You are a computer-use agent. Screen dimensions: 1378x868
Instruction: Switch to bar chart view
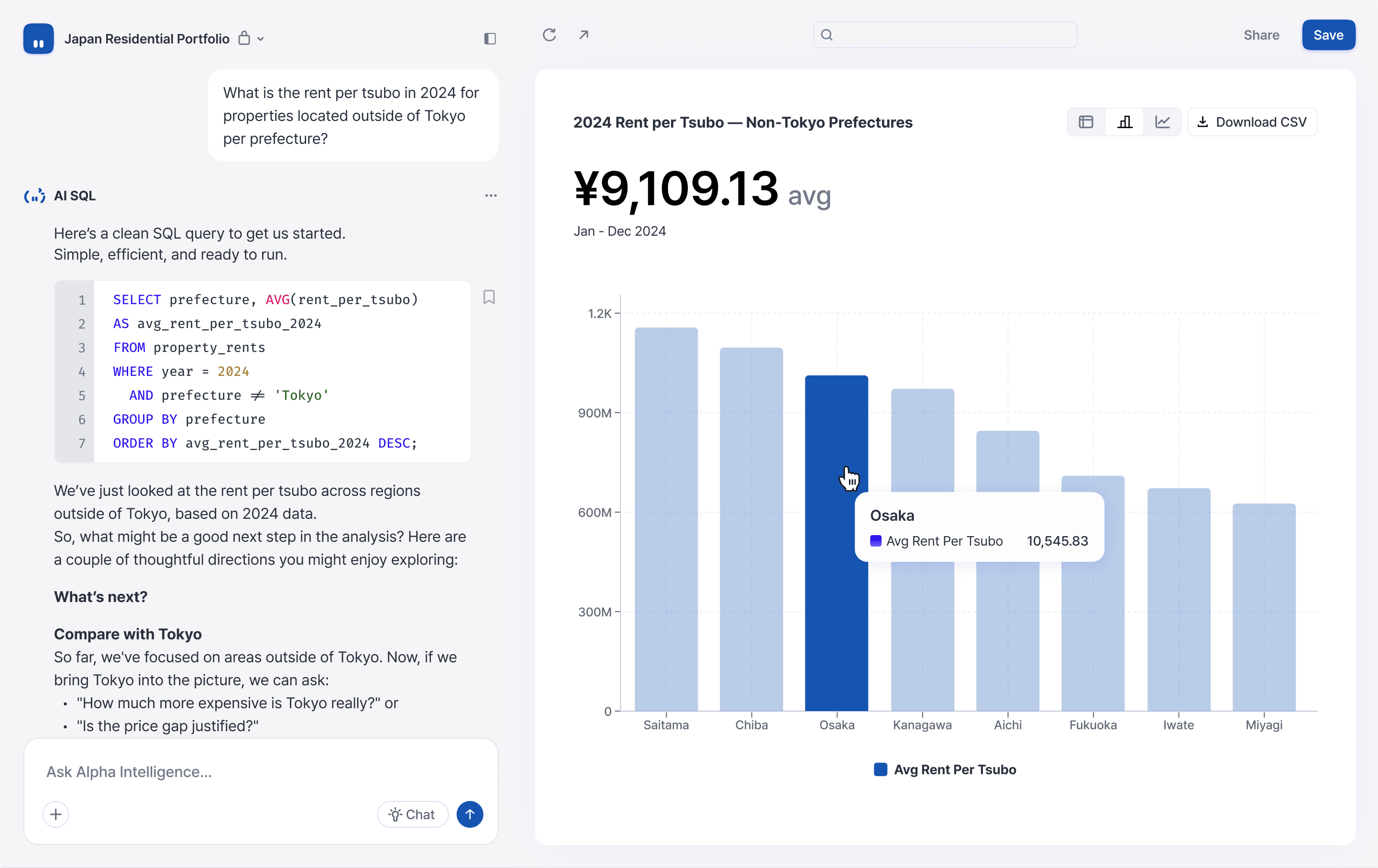1124,122
